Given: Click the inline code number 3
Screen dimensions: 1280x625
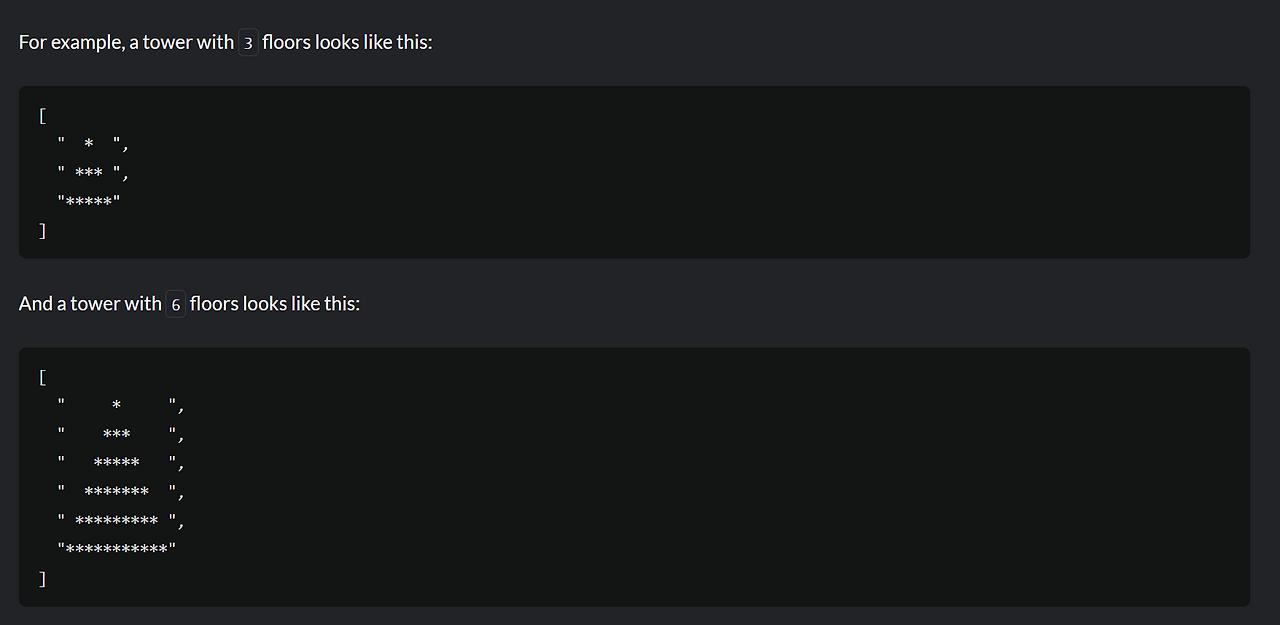Looking at the screenshot, I should tap(248, 43).
